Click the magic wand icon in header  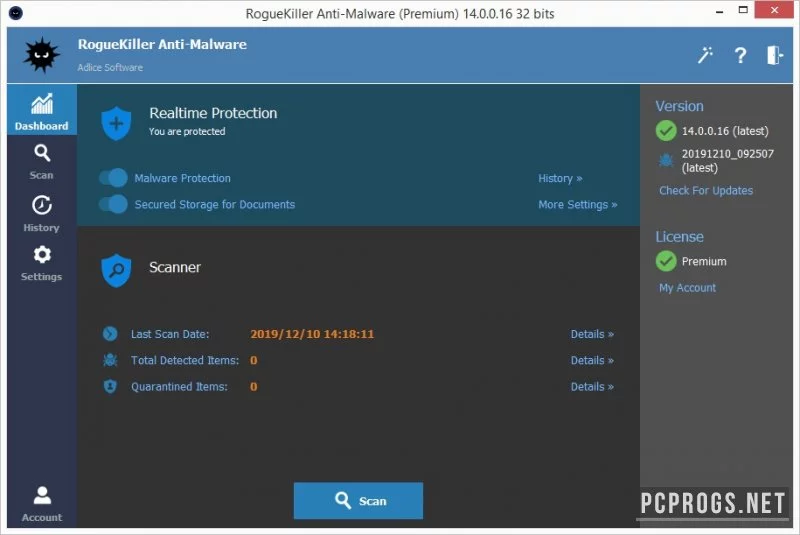705,55
